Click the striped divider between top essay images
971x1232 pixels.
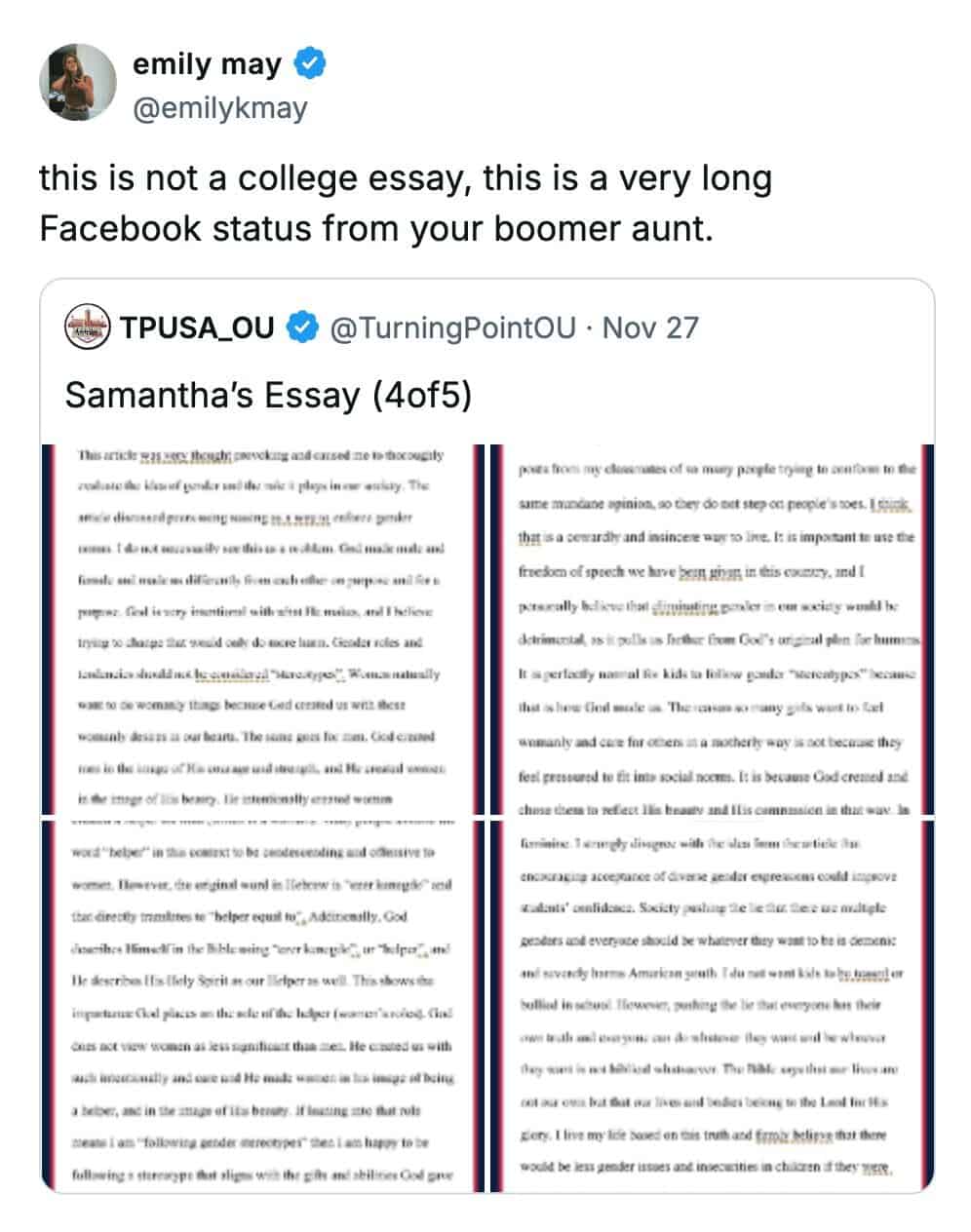pos(487,629)
